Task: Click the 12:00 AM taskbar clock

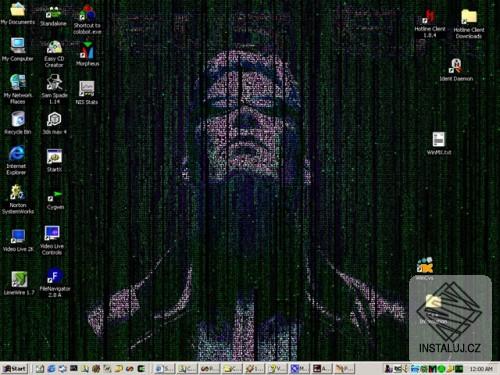Action: 481,369
